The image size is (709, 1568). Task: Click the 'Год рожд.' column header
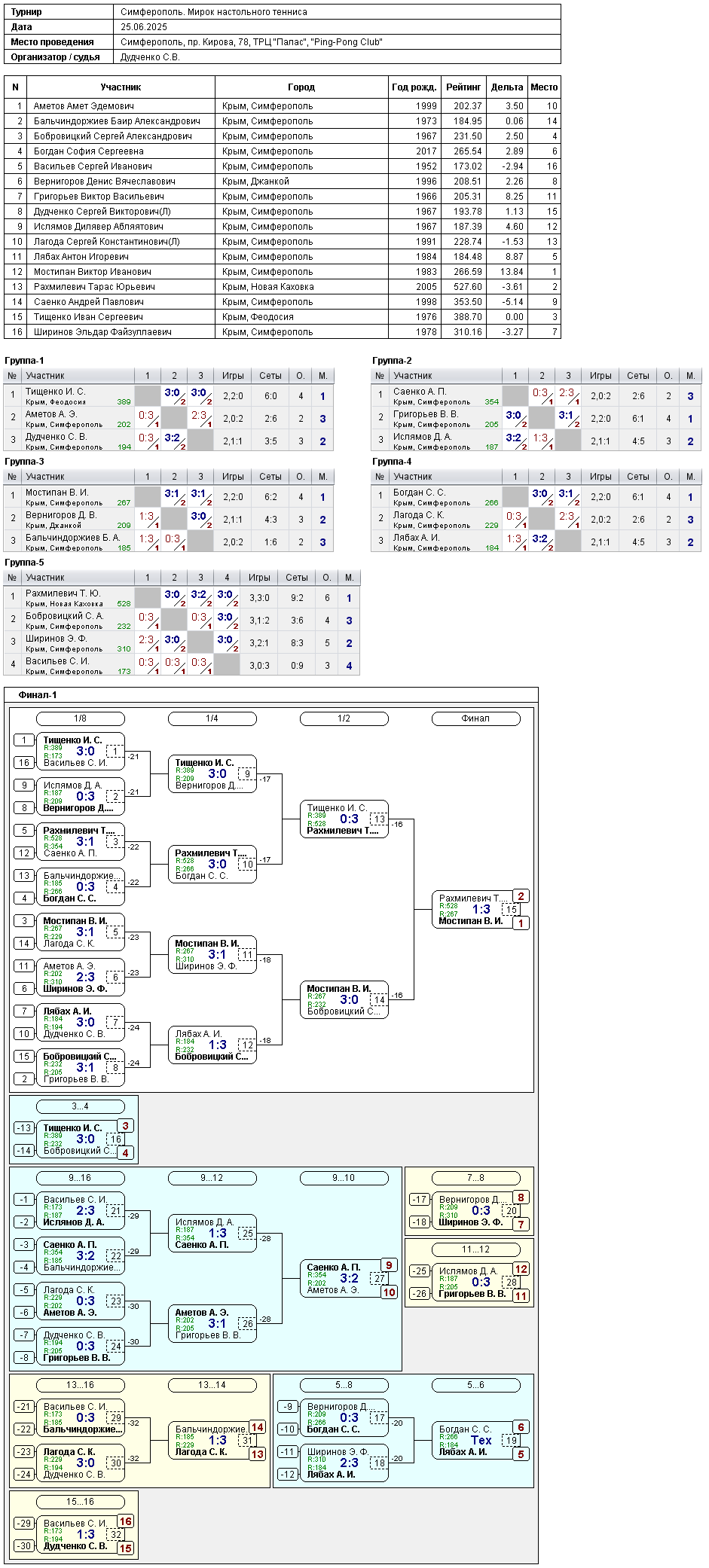point(414,87)
